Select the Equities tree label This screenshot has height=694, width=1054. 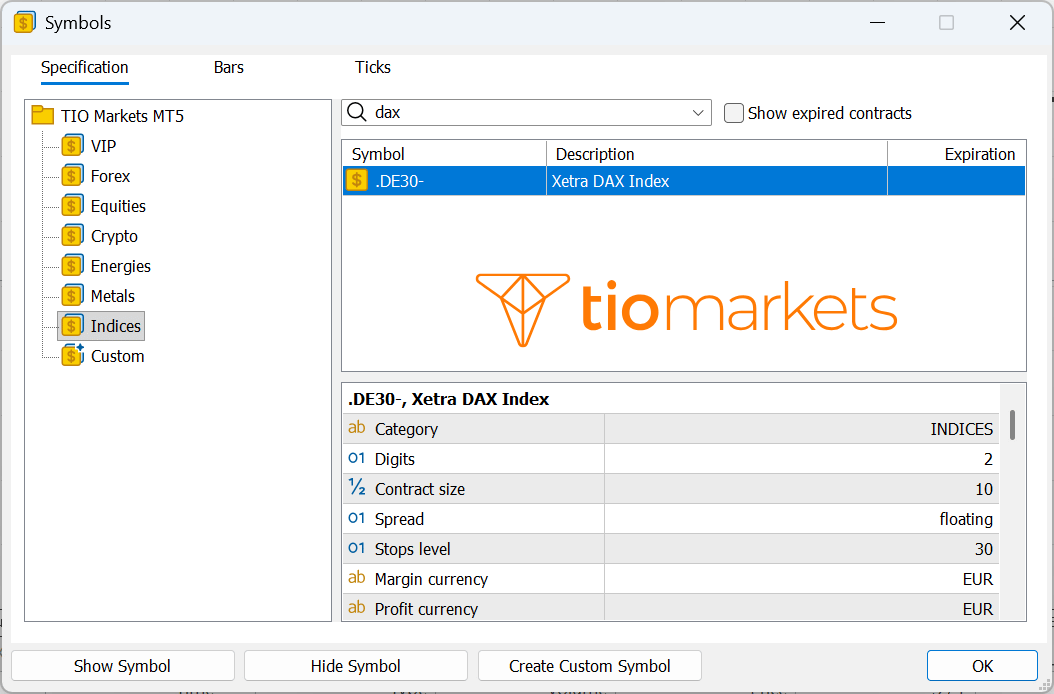click(118, 206)
